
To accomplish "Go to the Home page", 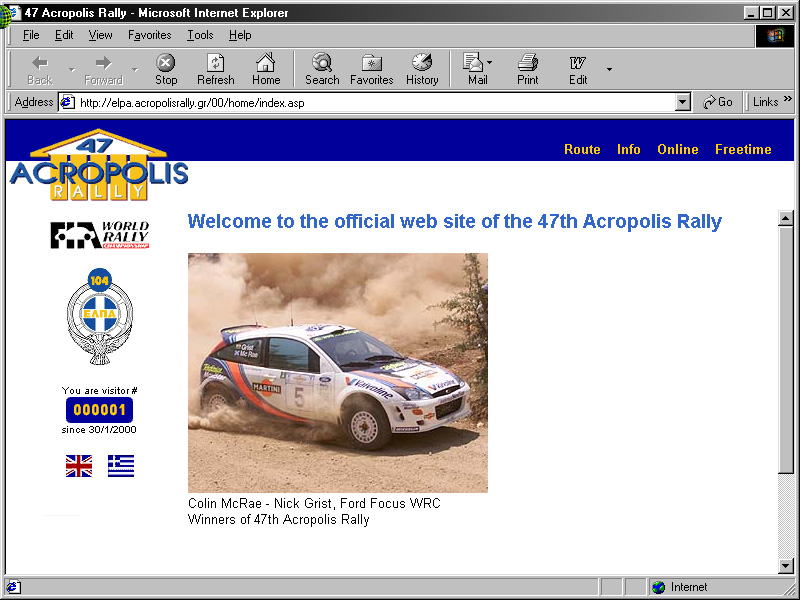I will click(x=266, y=69).
